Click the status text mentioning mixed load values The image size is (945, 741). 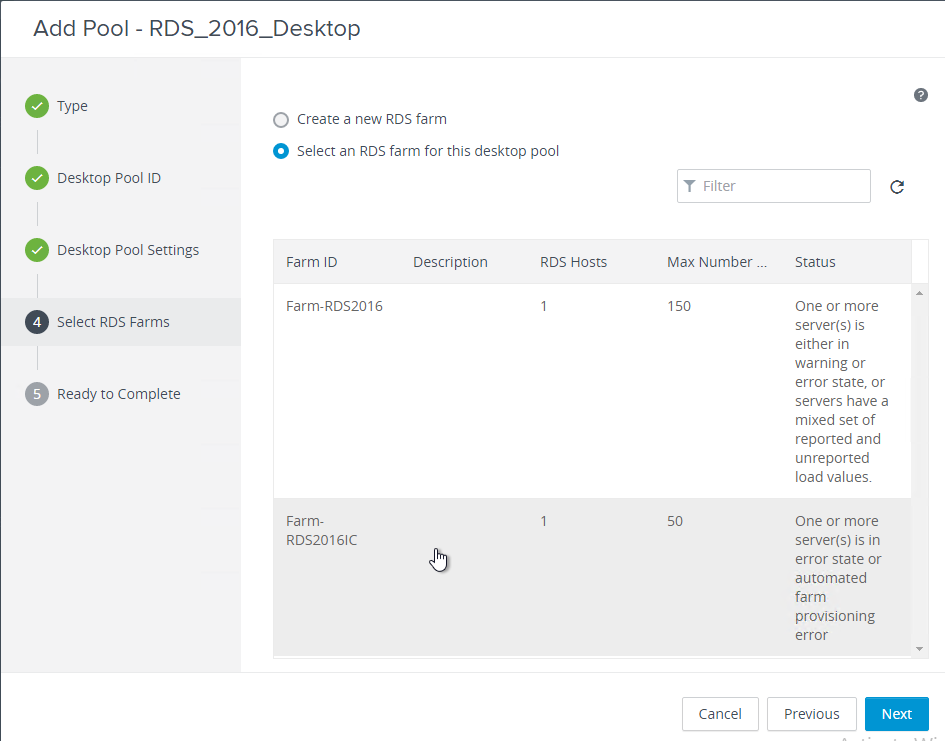click(x=841, y=392)
